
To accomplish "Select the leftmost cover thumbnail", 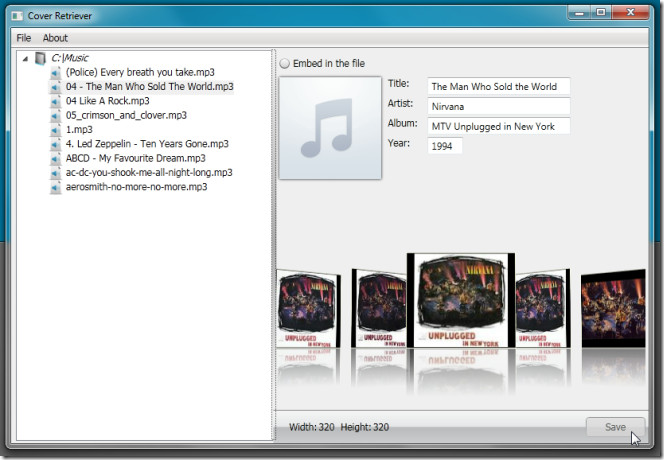I will point(308,309).
